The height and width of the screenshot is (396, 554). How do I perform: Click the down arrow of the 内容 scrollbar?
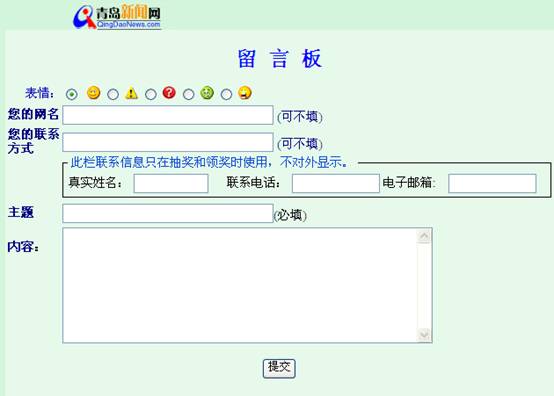(424, 334)
